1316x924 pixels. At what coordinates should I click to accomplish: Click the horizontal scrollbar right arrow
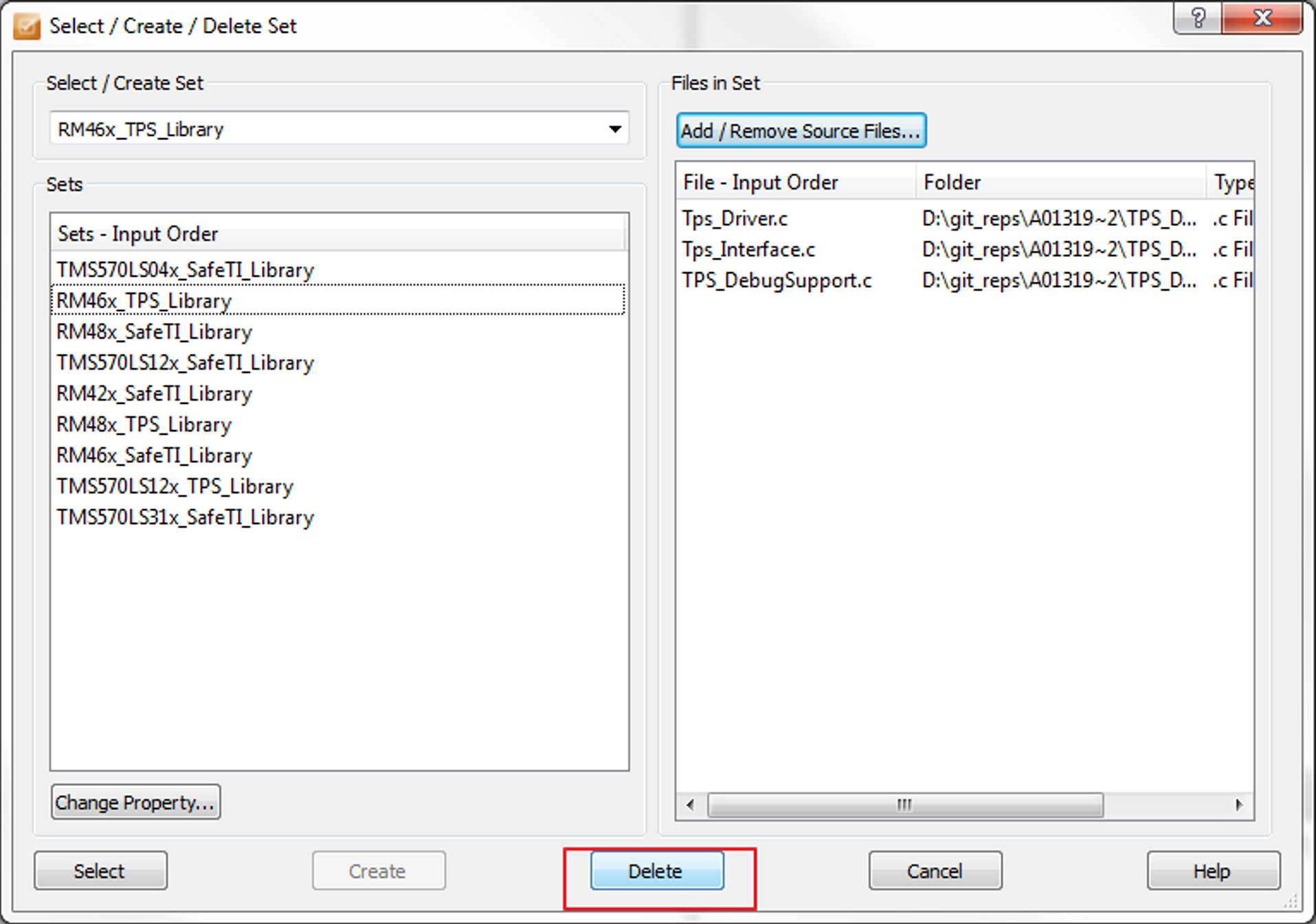coord(1238,804)
